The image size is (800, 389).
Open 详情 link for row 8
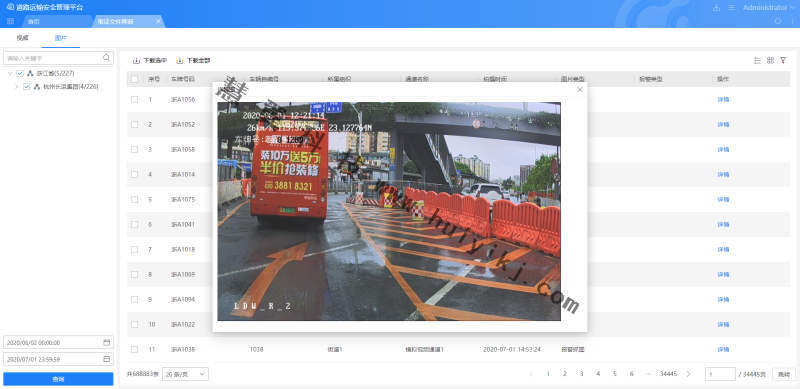723,275
